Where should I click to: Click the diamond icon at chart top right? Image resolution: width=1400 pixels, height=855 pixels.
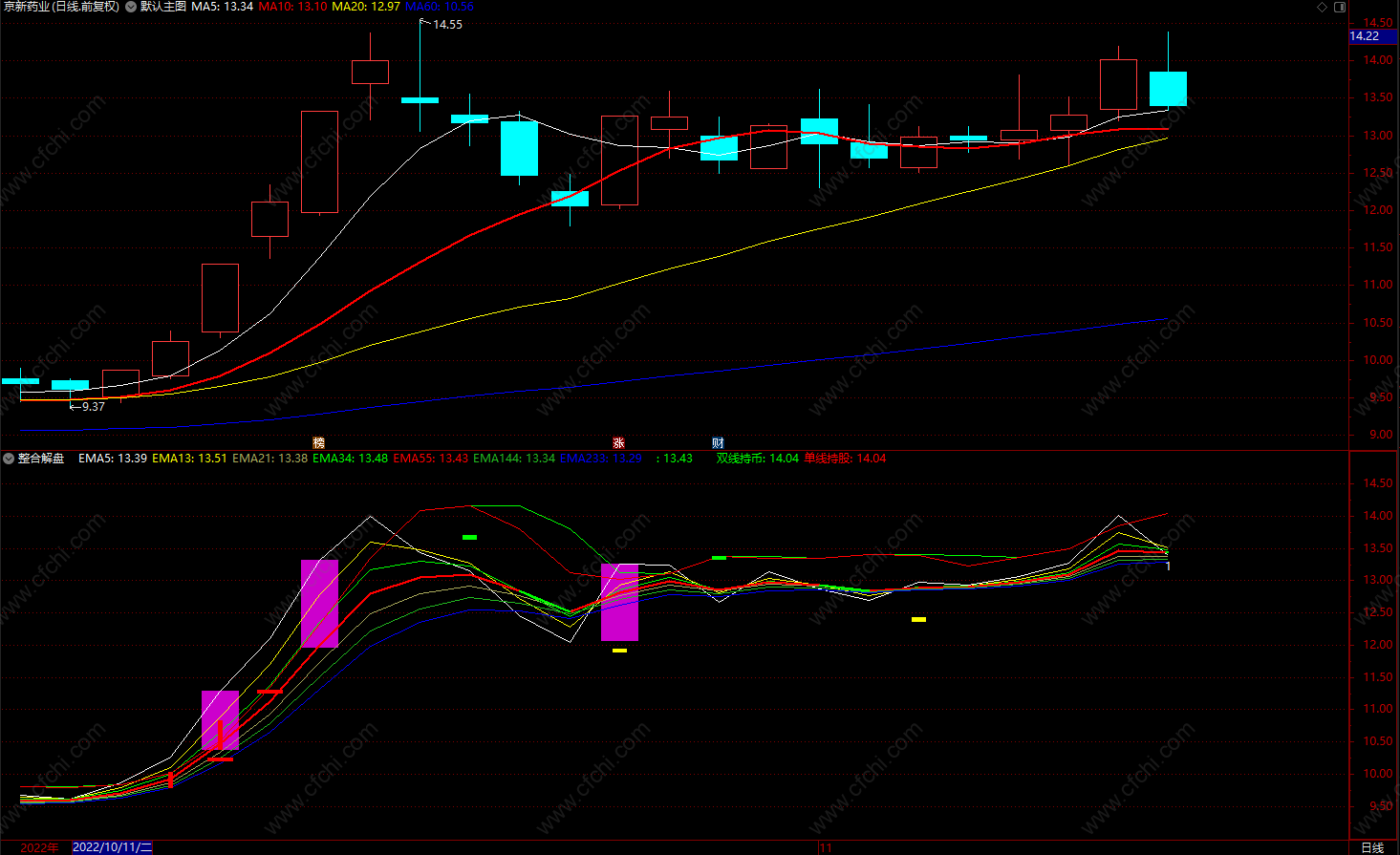click(1323, 7)
